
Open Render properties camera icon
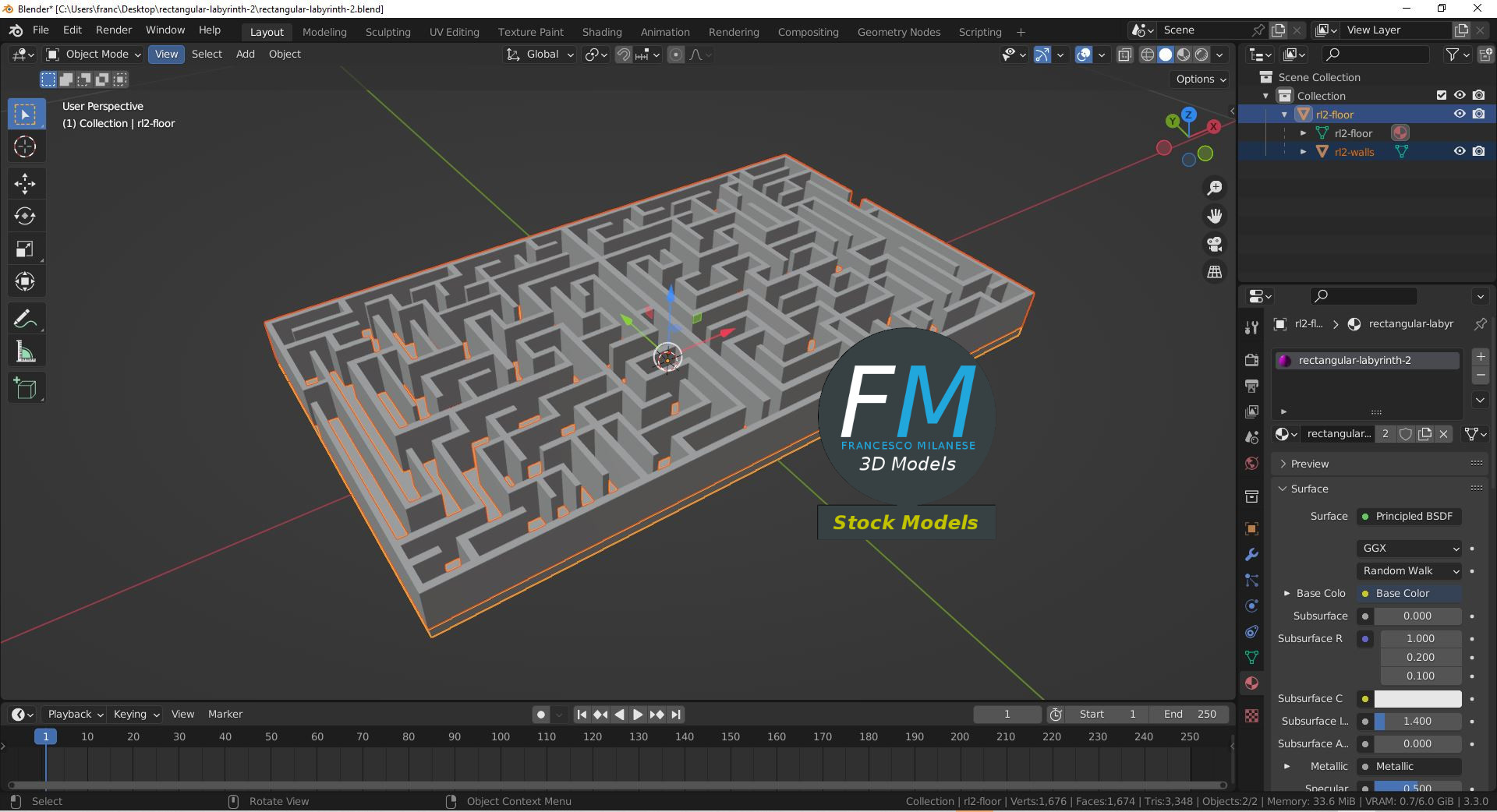[x=1251, y=360]
